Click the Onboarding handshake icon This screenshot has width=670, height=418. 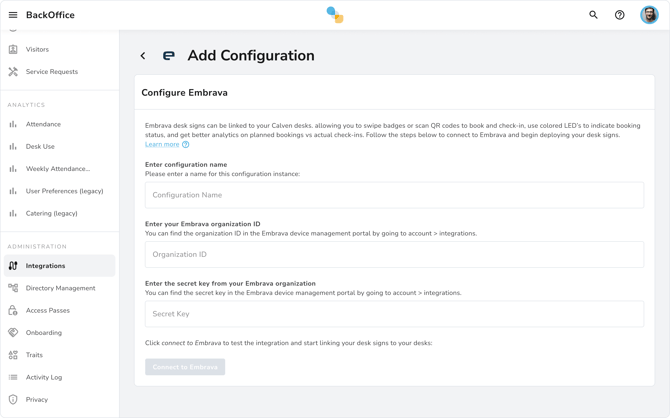click(x=13, y=332)
